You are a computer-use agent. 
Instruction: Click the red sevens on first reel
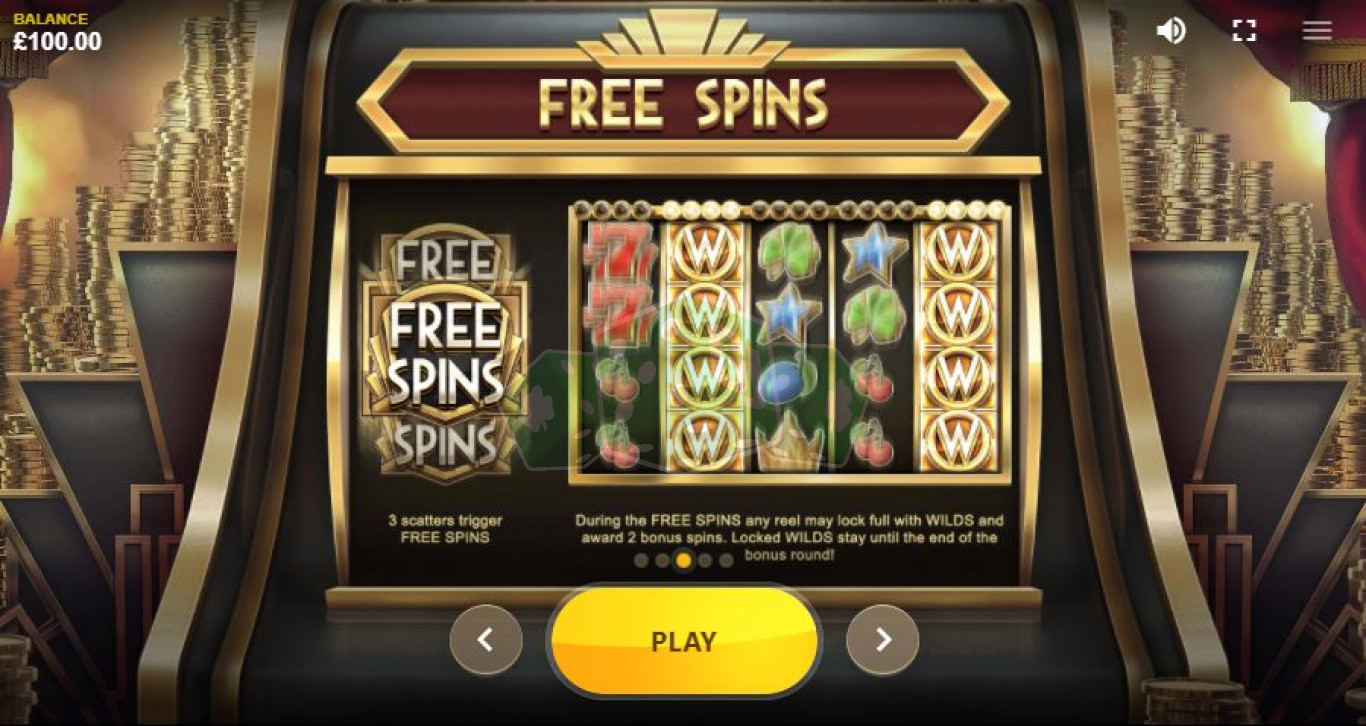point(619,284)
